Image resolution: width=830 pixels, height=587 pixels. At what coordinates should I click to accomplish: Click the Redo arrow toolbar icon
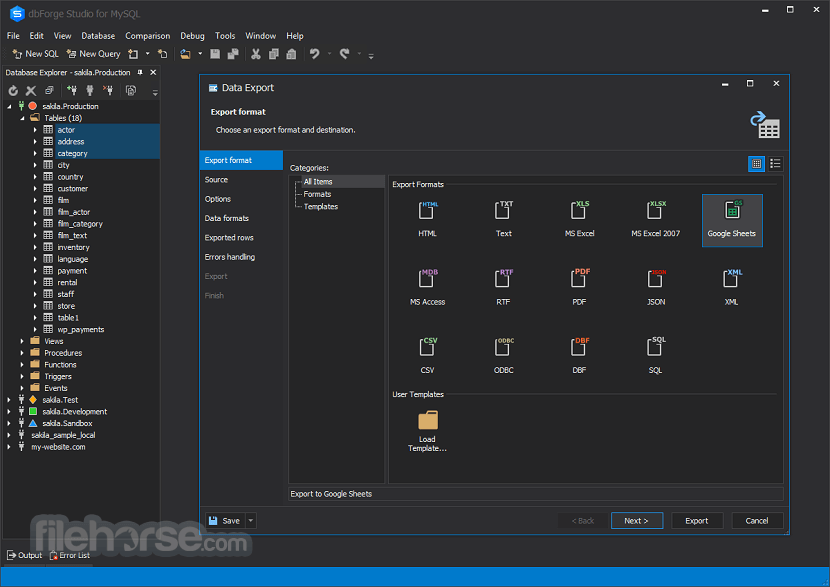tap(345, 54)
